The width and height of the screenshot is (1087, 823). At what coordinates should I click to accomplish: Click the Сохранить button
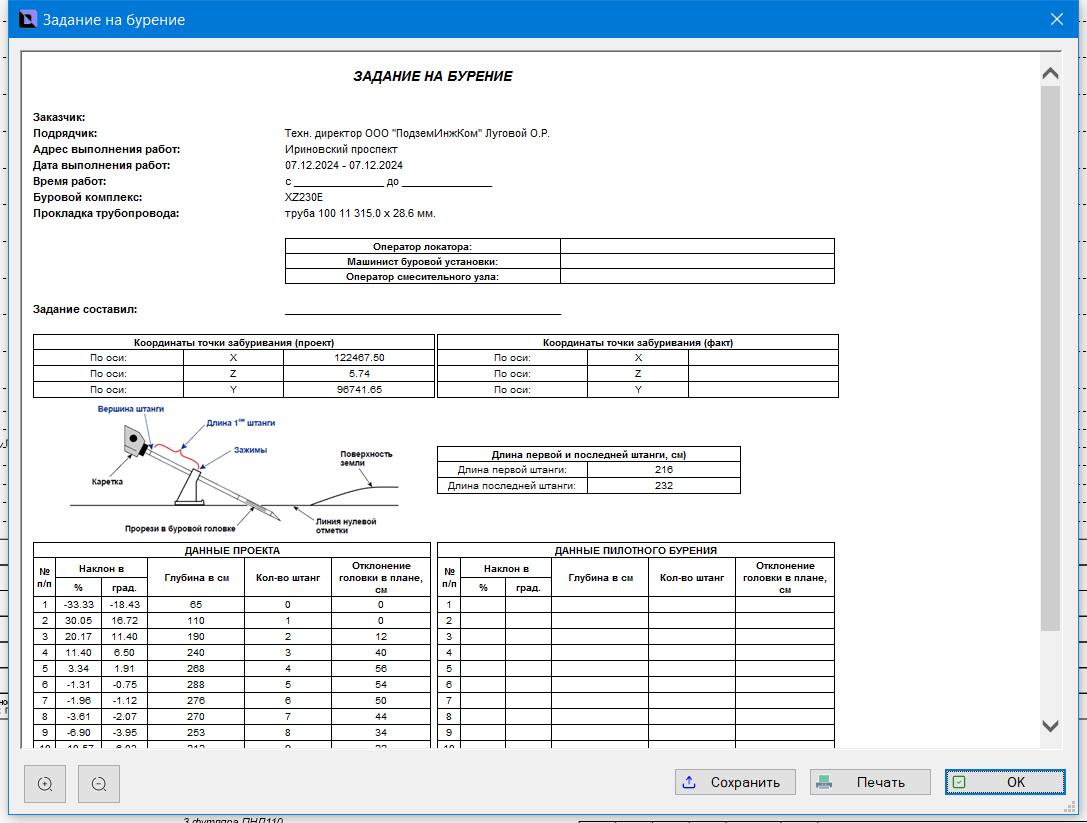[735, 782]
